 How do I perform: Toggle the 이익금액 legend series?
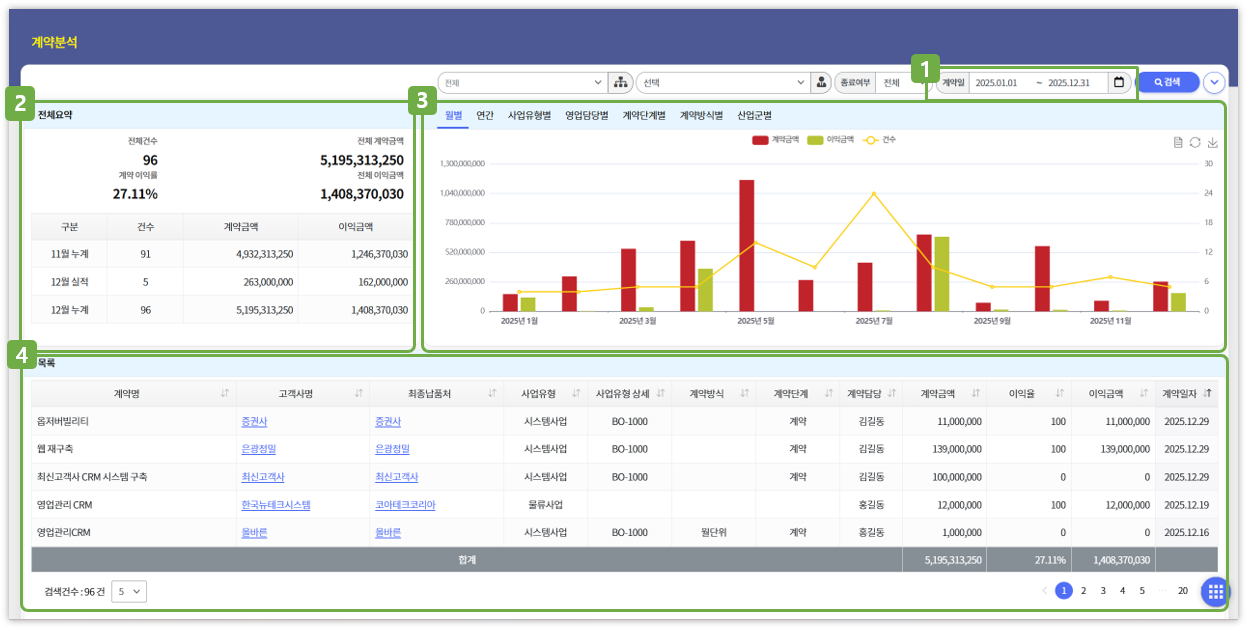coord(830,140)
